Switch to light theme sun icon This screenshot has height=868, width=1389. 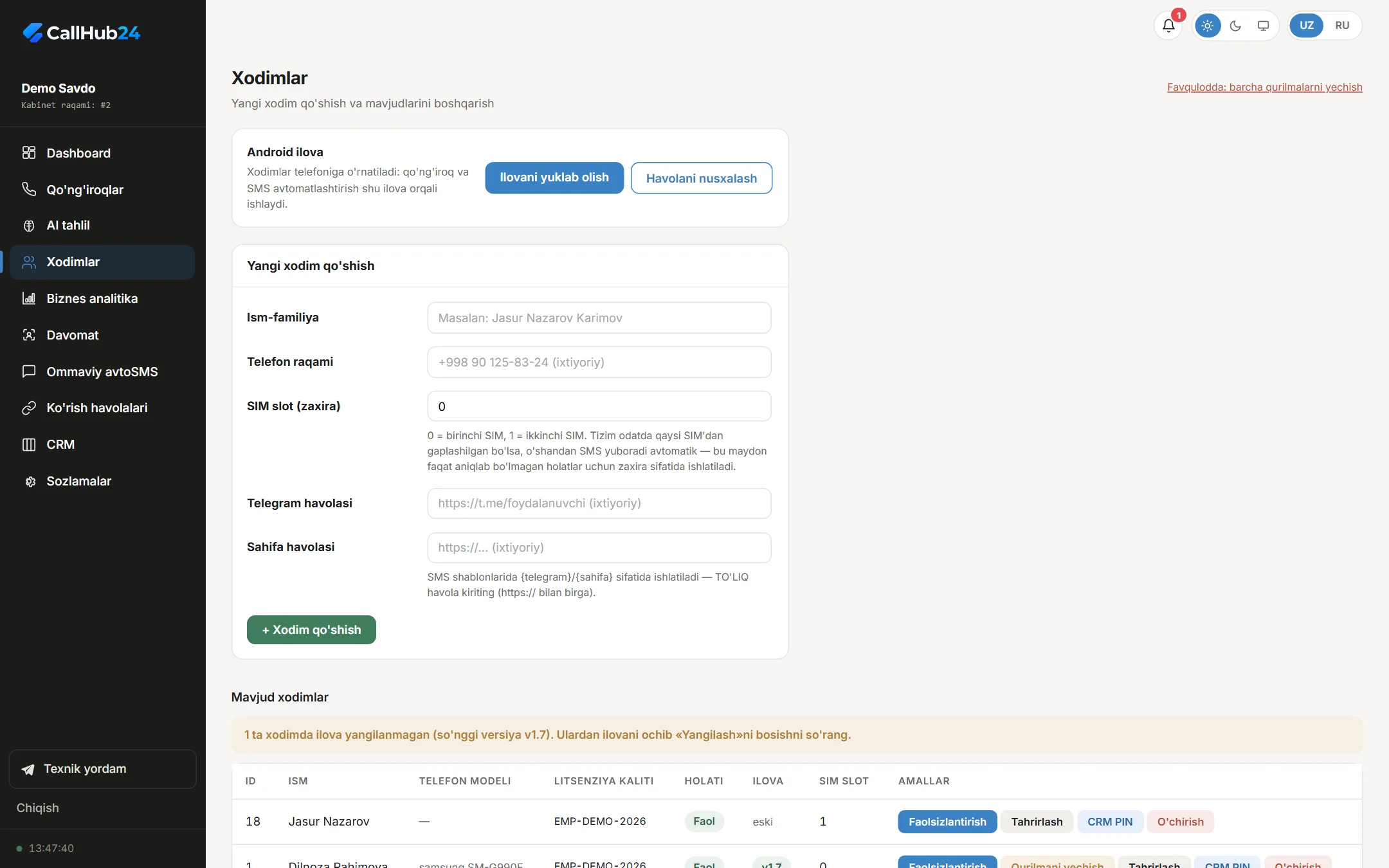pyautogui.click(x=1208, y=26)
